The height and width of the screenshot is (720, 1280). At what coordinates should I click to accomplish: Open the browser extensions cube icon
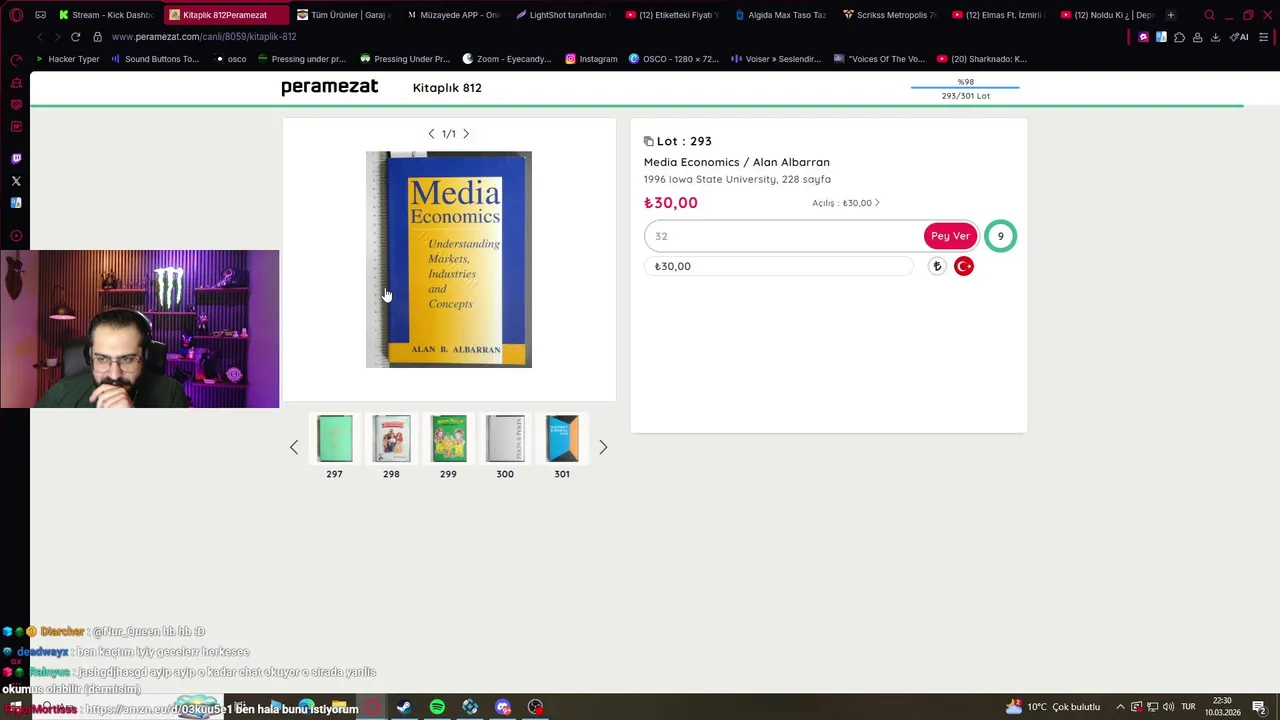click(x=1179, y=37)
